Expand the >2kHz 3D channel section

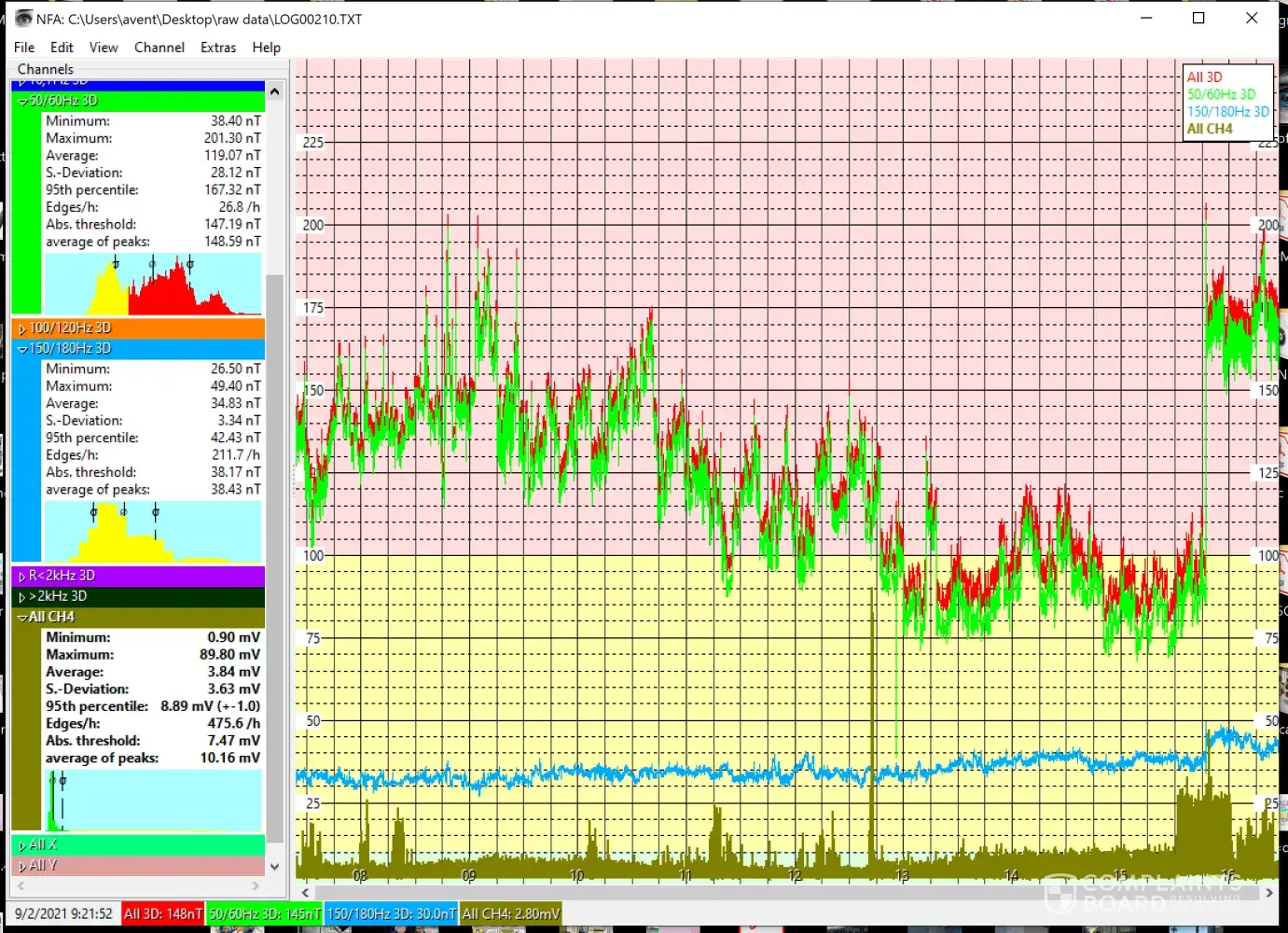pos(22,597)
